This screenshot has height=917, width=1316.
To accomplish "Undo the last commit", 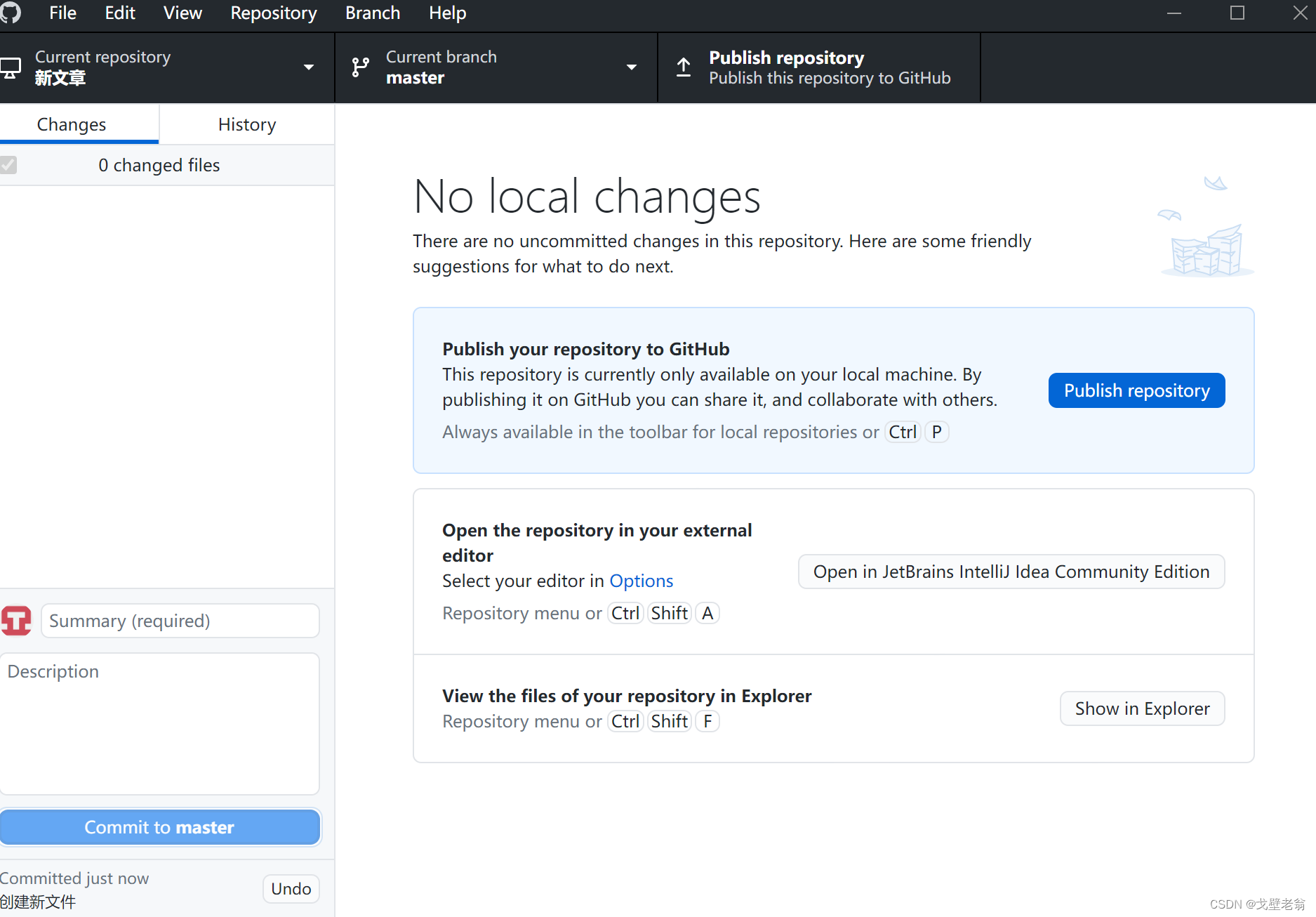I will click(291, 888).
